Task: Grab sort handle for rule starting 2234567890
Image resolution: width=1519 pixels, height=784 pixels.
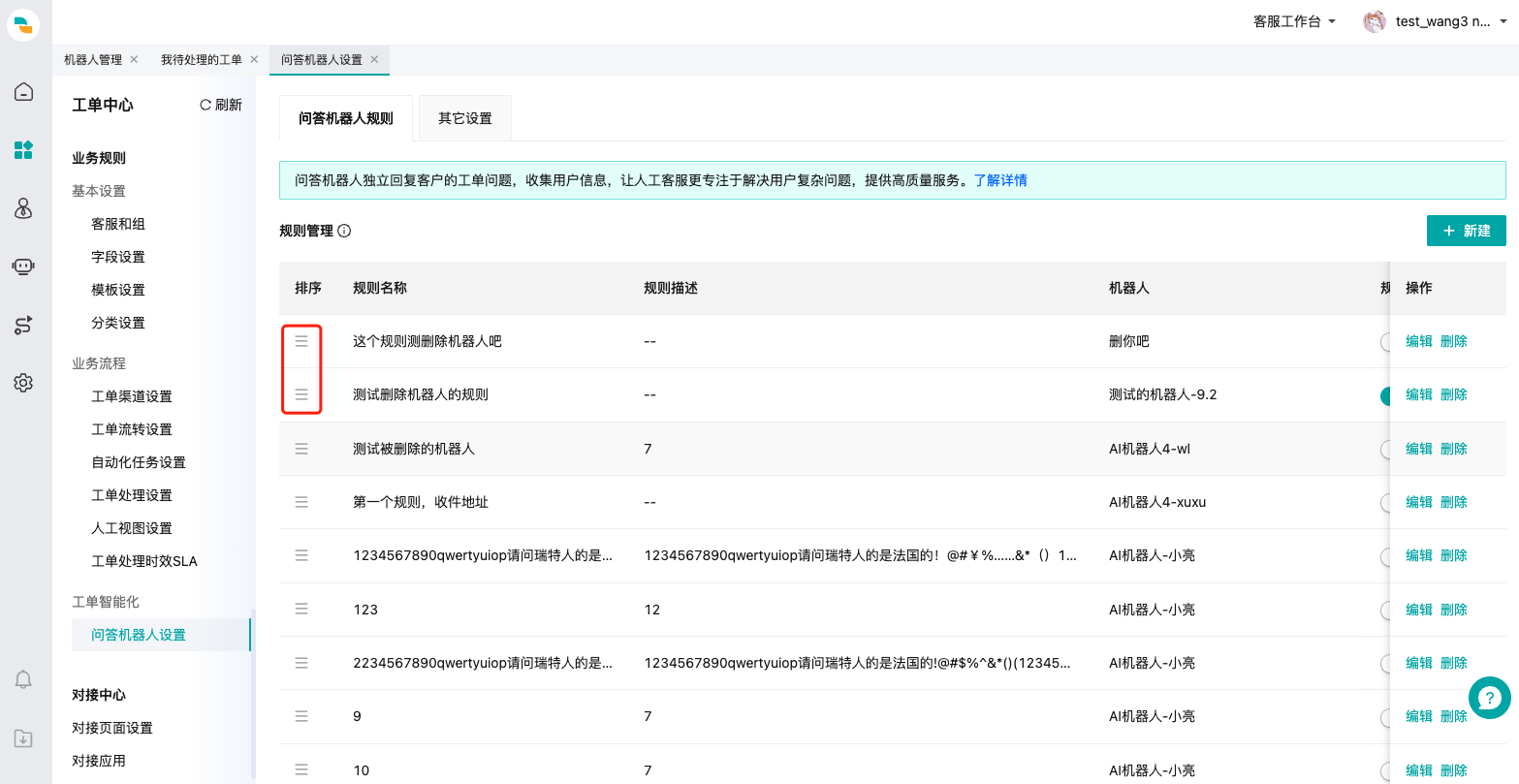Action: point(301,663)
